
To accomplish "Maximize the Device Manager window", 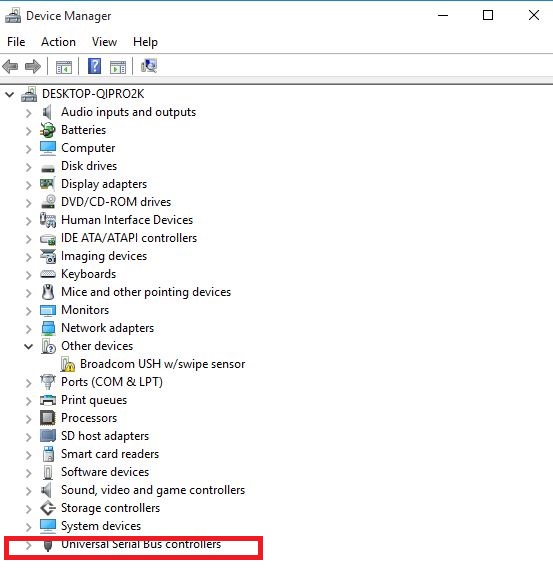I will click(x=488, y=15).
